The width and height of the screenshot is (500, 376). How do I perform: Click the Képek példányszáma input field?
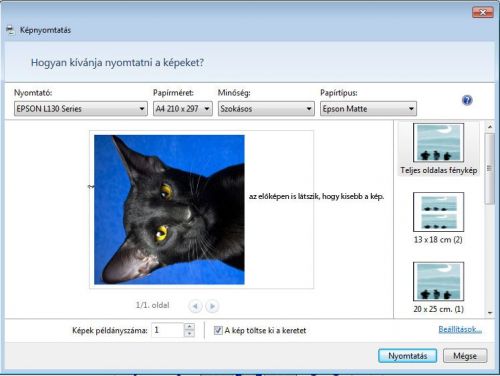pos(168,330)
